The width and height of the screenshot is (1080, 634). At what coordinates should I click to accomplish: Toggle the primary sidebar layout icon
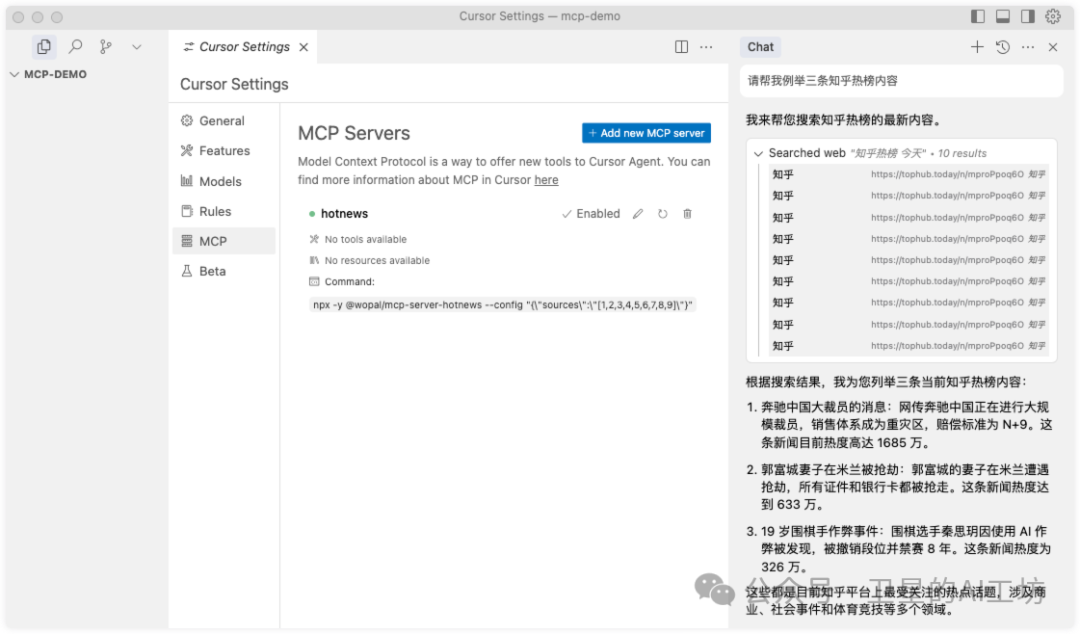coord(977,16)
